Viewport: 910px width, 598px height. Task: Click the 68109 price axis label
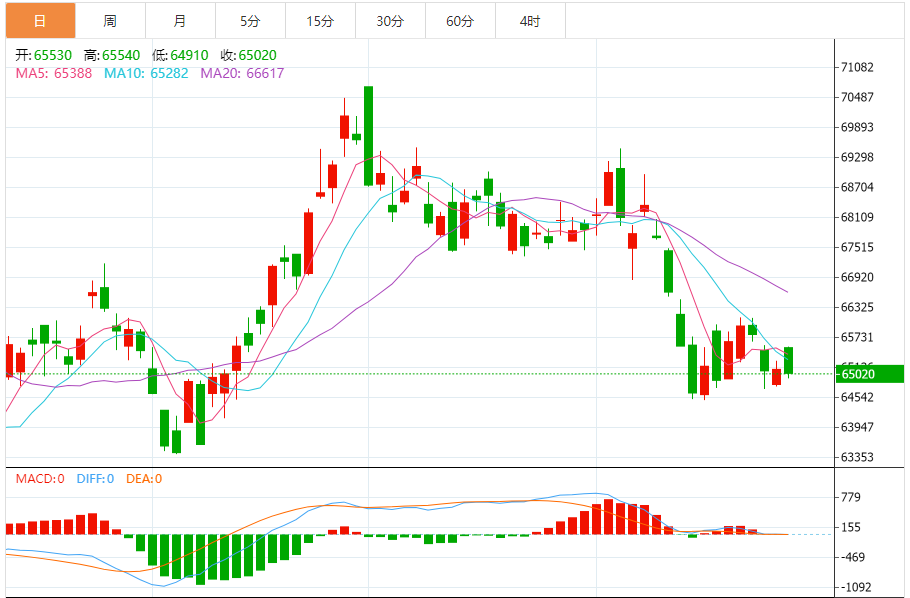point(857,217)
